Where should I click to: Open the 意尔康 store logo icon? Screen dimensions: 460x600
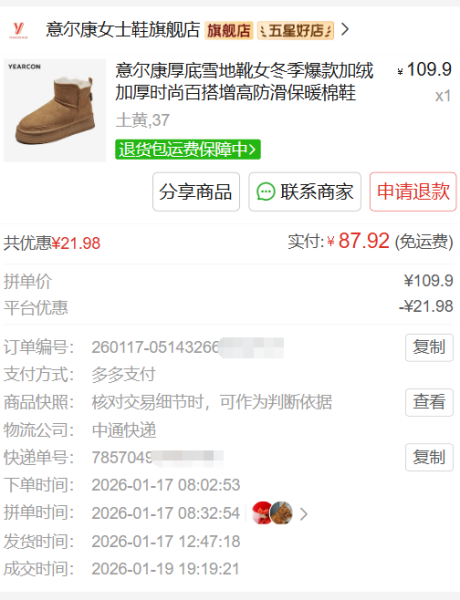pyautogui.click(x=18, y=30)
